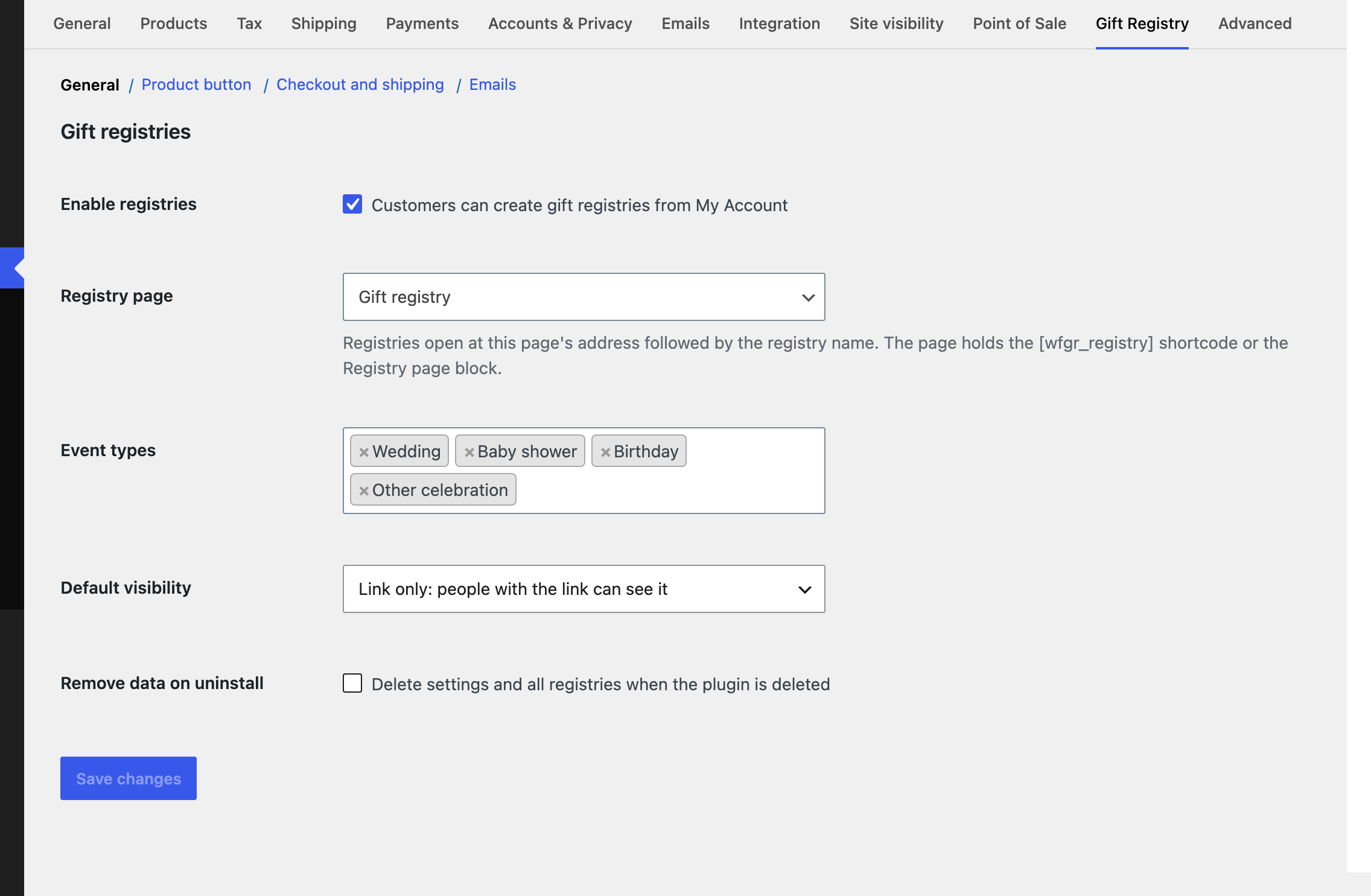The image size is (1371, 896).
Task: Open the Registry page dropdown
Action: pyautogui.click(x=584, y=297)
